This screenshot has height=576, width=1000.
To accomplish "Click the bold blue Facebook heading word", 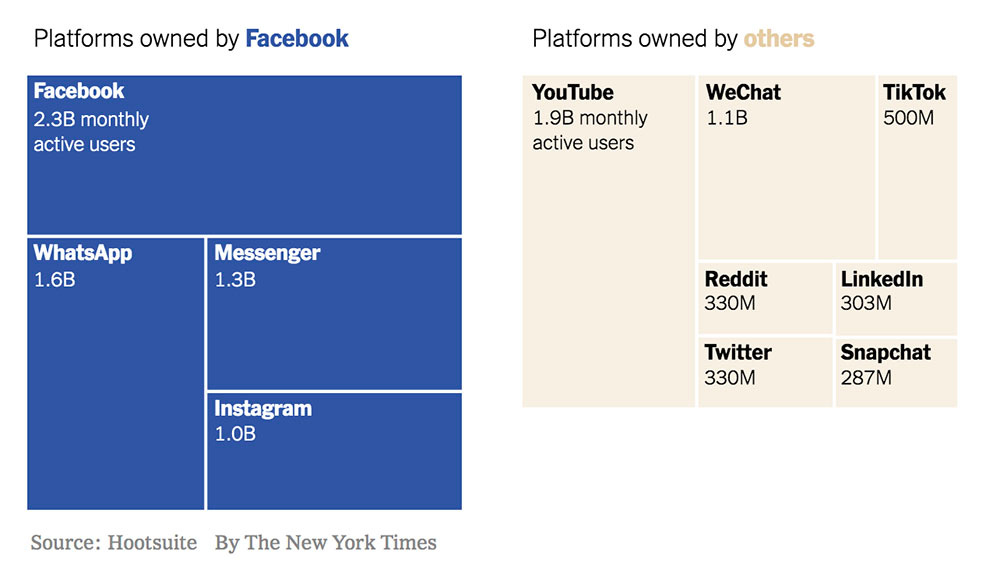I will pos(297,39).
